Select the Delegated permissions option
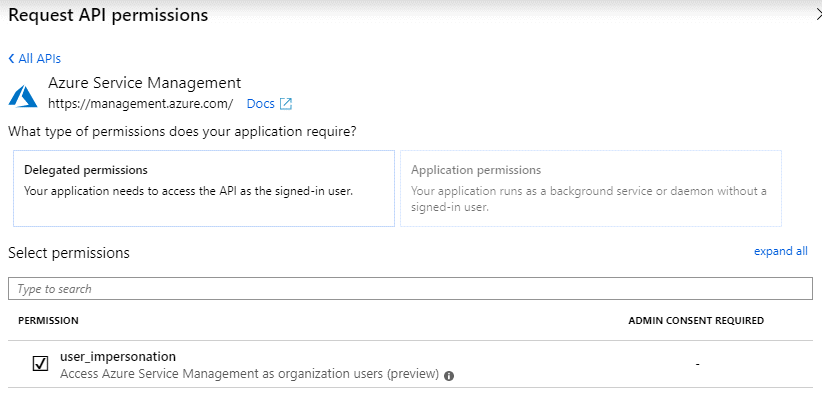The height and width of the screenshot is (402, 822). [x=204, y=188]
